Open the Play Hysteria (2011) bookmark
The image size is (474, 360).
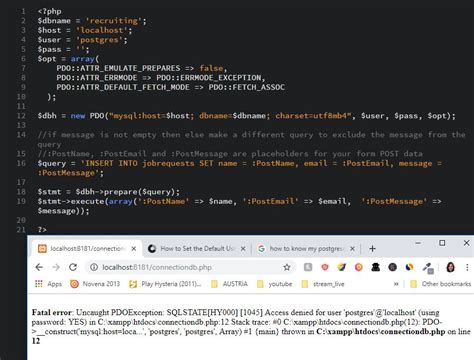(x=165, y=284)
